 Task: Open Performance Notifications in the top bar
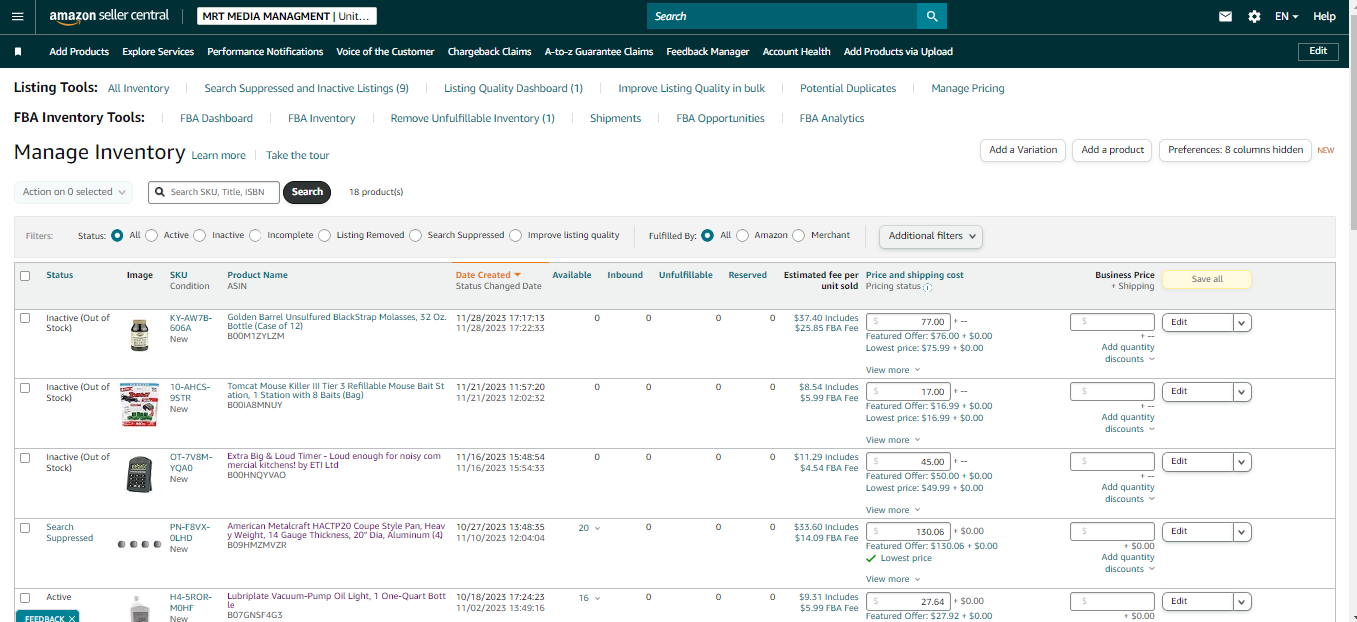(265, 51)
